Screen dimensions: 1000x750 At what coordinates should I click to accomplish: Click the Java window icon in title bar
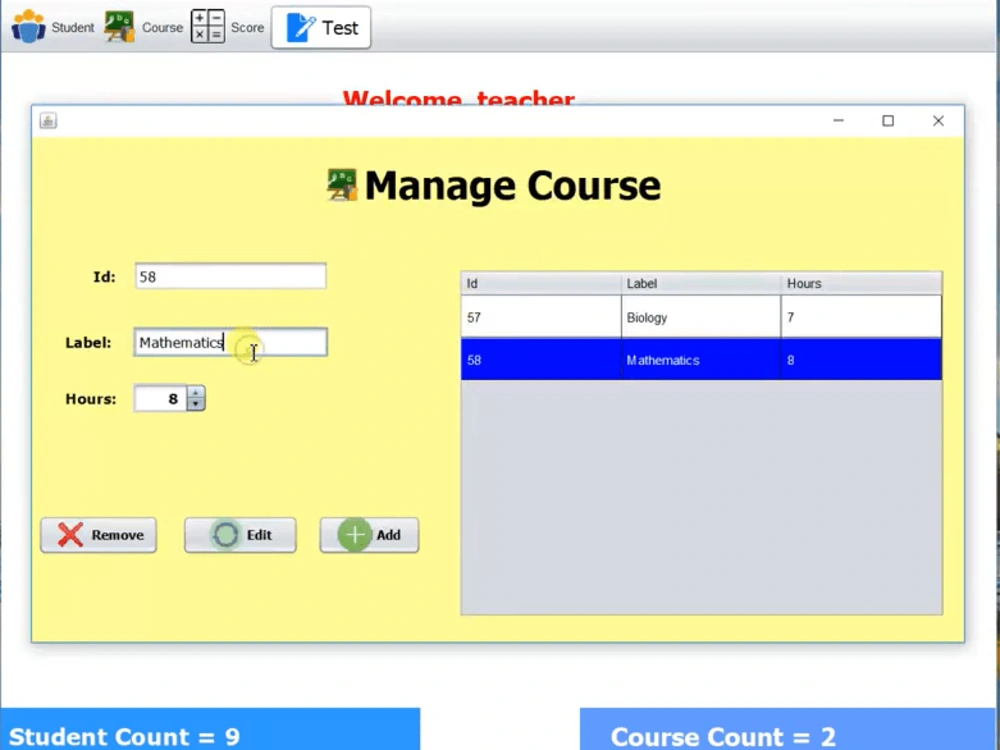[x=48, y=121]
